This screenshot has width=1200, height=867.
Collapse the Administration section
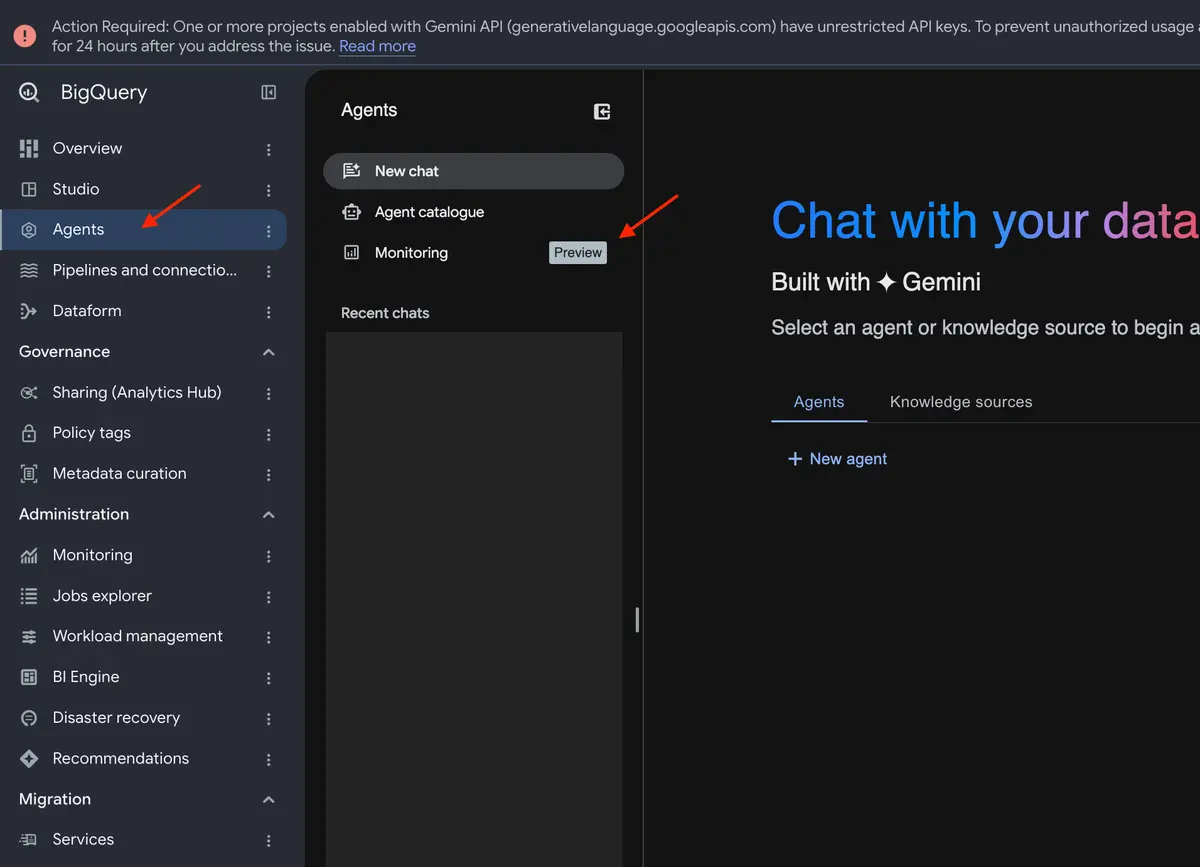click(268, 515)
